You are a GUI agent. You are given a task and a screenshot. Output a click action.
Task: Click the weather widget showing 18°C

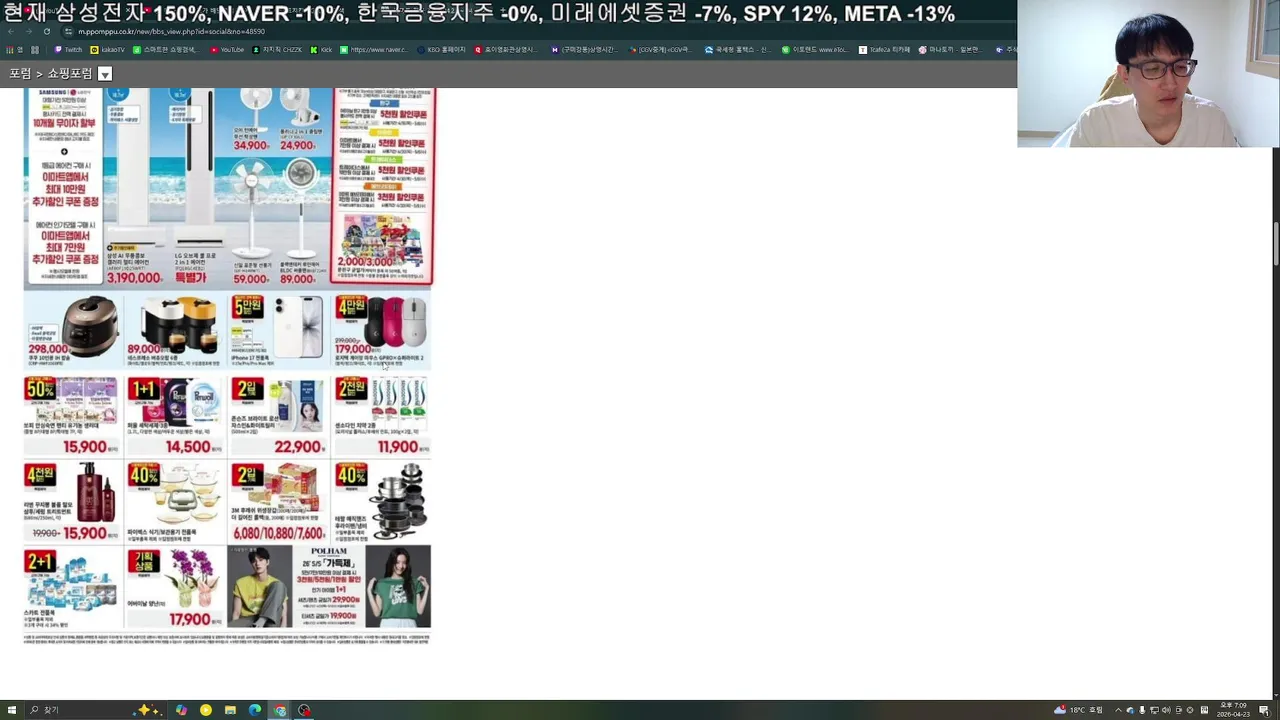point(1078,710)
